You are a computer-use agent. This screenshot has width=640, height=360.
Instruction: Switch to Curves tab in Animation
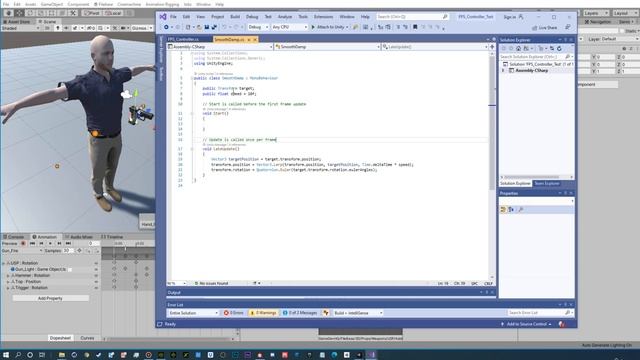87,338
